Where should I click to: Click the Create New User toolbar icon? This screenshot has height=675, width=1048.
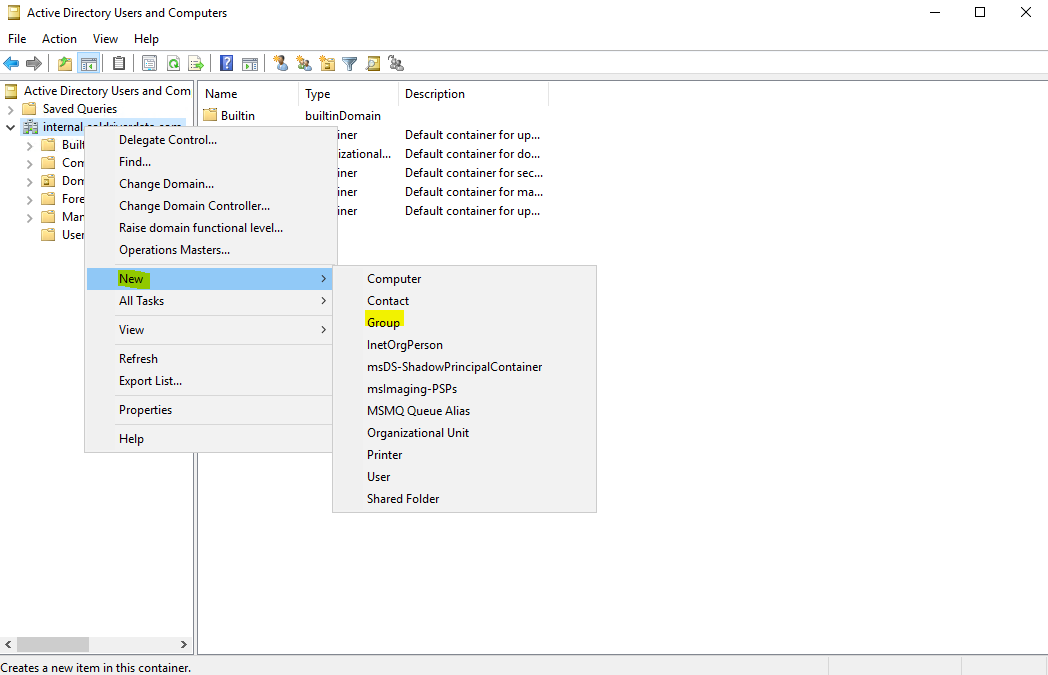point(281,64)
